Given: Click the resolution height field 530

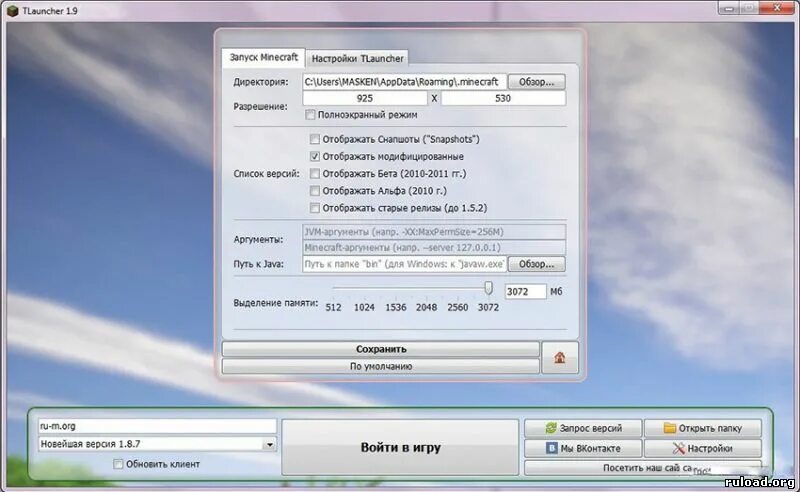Looking at the screenshot, I should point(503,98).
